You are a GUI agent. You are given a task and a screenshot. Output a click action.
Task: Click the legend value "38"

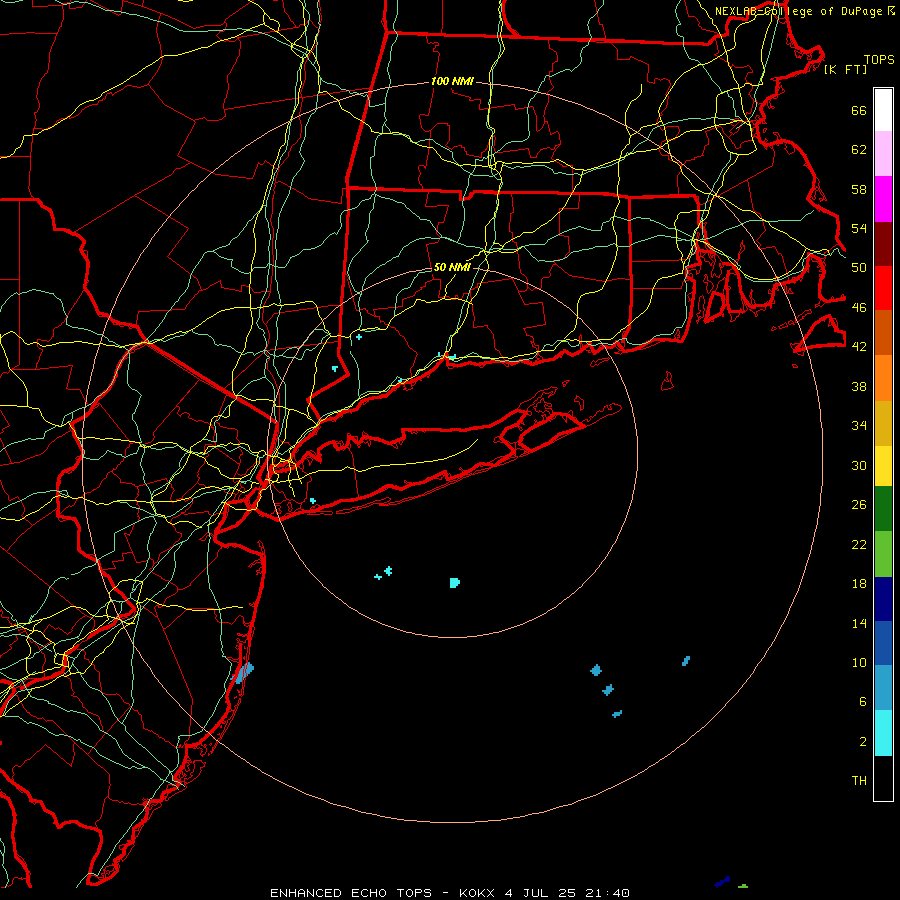859,386
